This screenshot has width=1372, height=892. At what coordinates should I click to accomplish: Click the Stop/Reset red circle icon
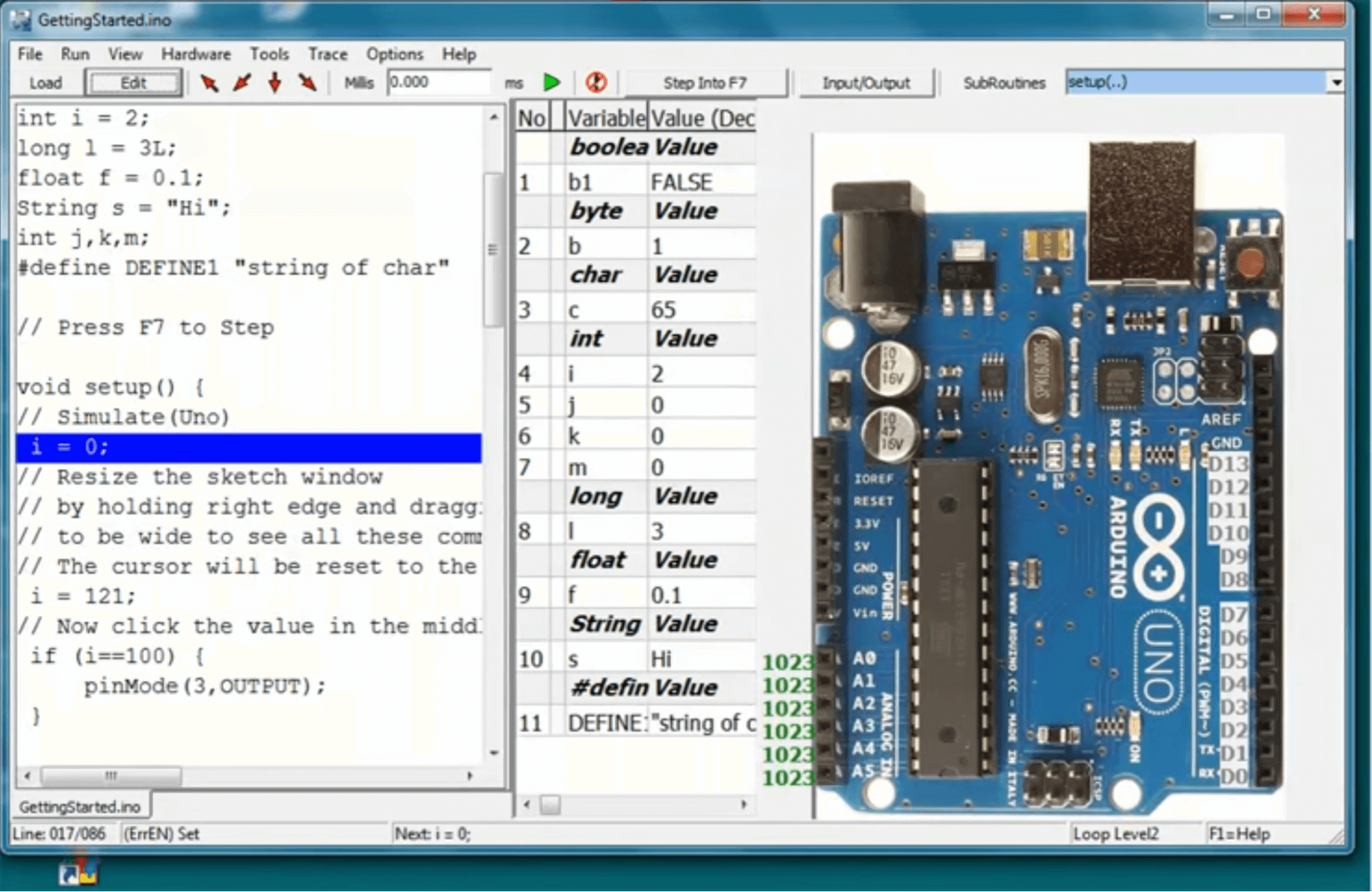click(594, 83)
